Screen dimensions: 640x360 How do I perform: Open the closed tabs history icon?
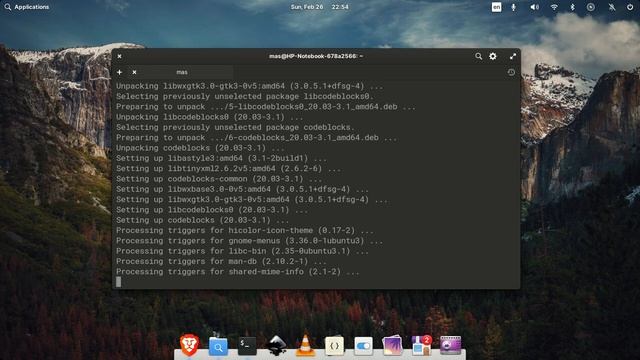[511, 72]
